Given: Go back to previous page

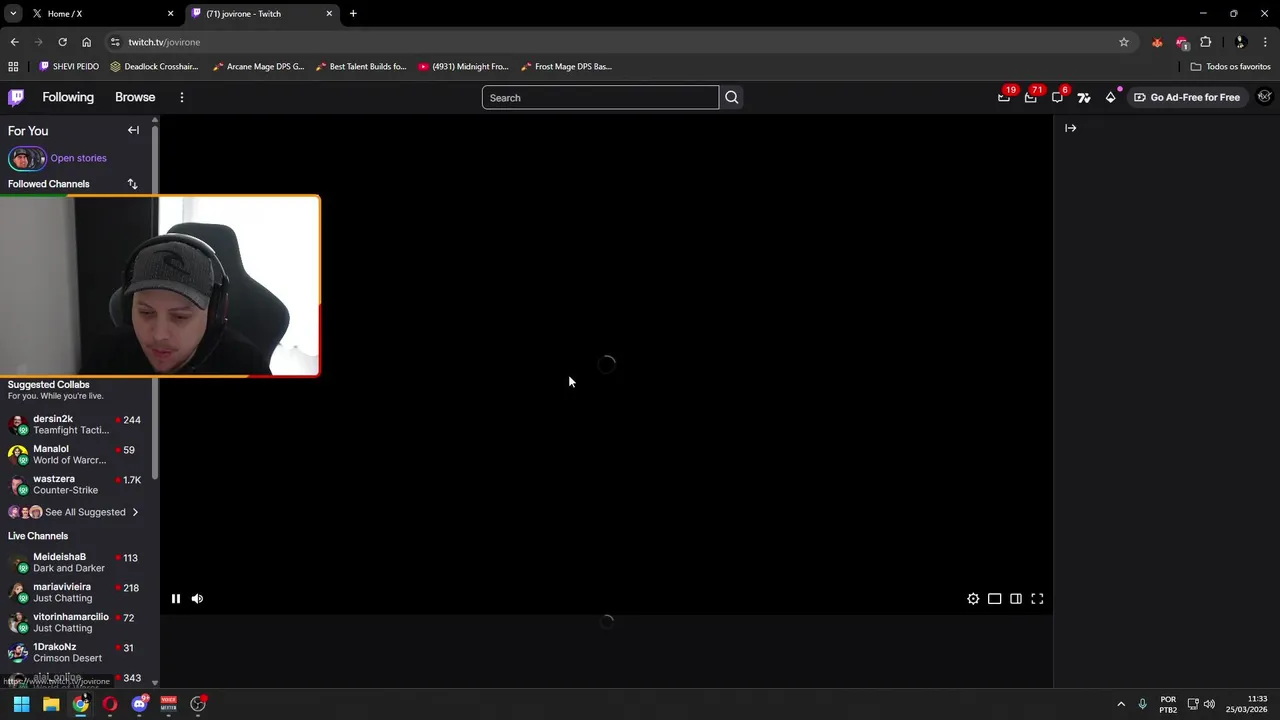Looking at the screenshot, I should click(14, 42).
